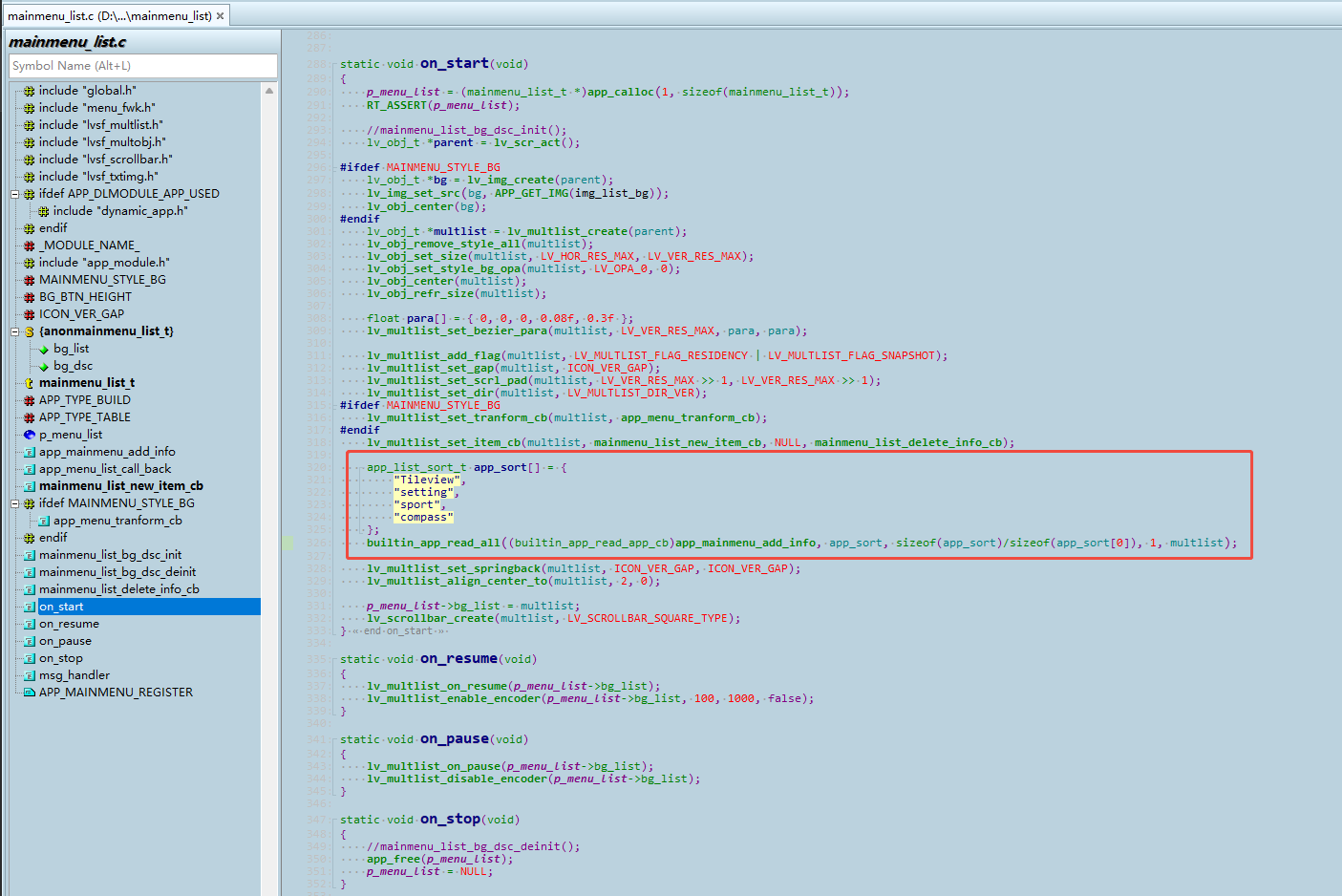Click the APP_TYPE_BUILD macro icon
1342x896 pixels.
pyautogui.click(x=30, y=400)
